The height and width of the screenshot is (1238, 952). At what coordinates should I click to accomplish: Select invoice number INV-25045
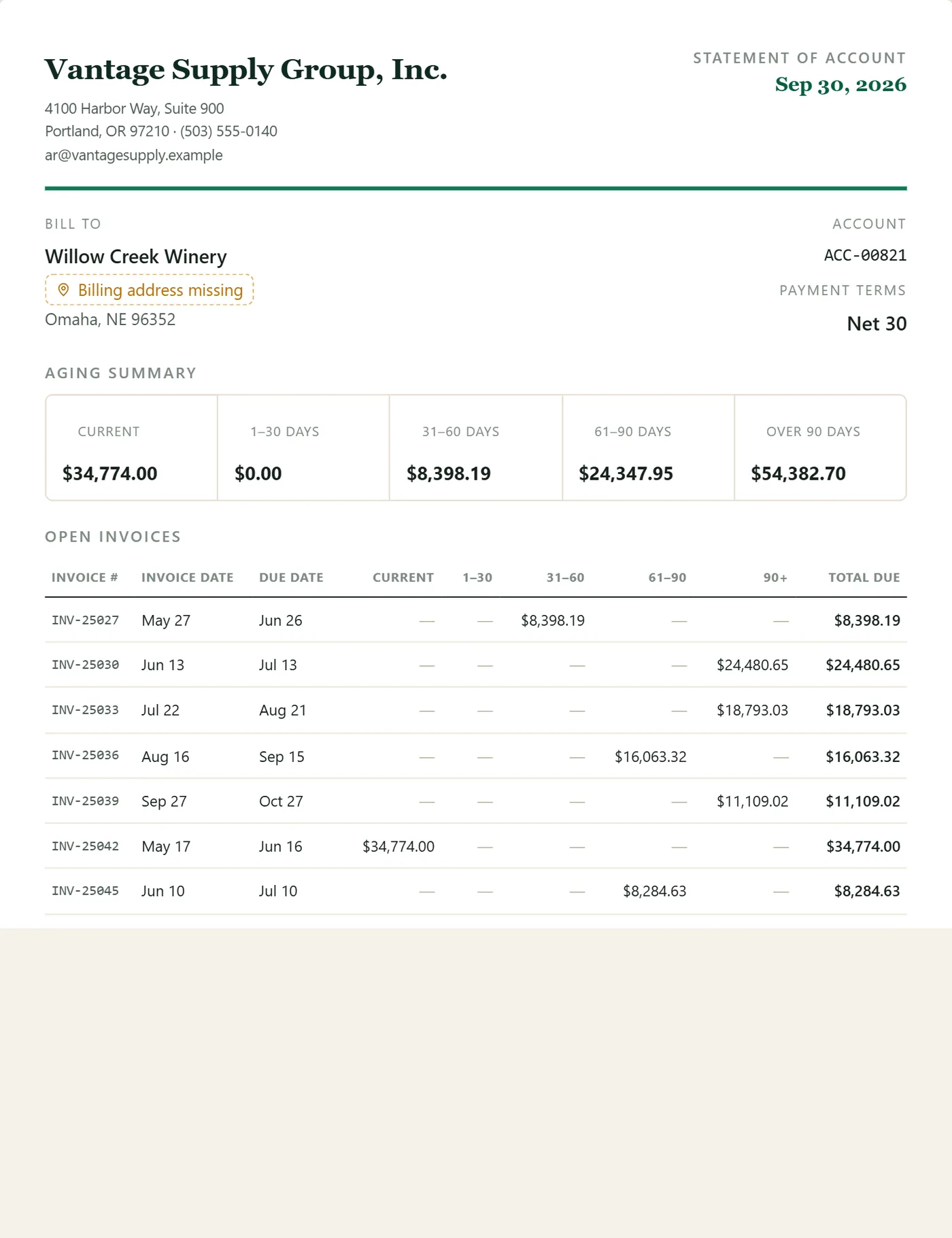point(85,891)
